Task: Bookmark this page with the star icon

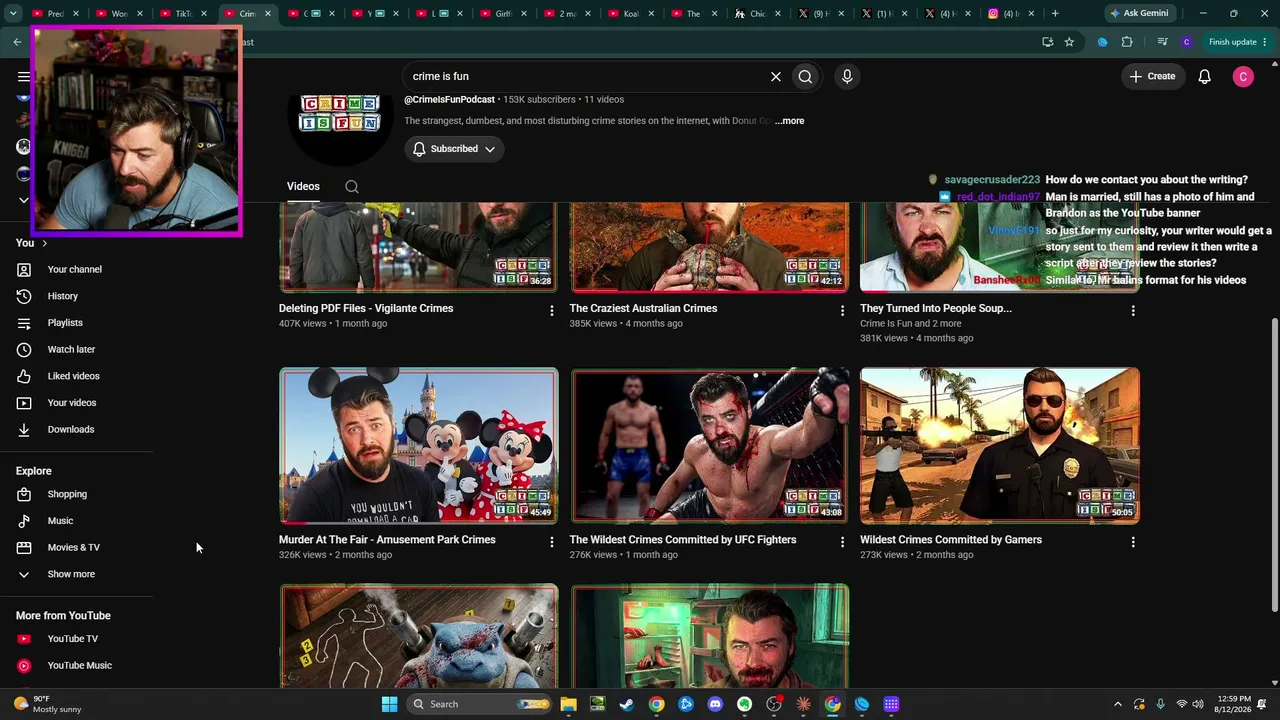Action: pos(1069,42)
